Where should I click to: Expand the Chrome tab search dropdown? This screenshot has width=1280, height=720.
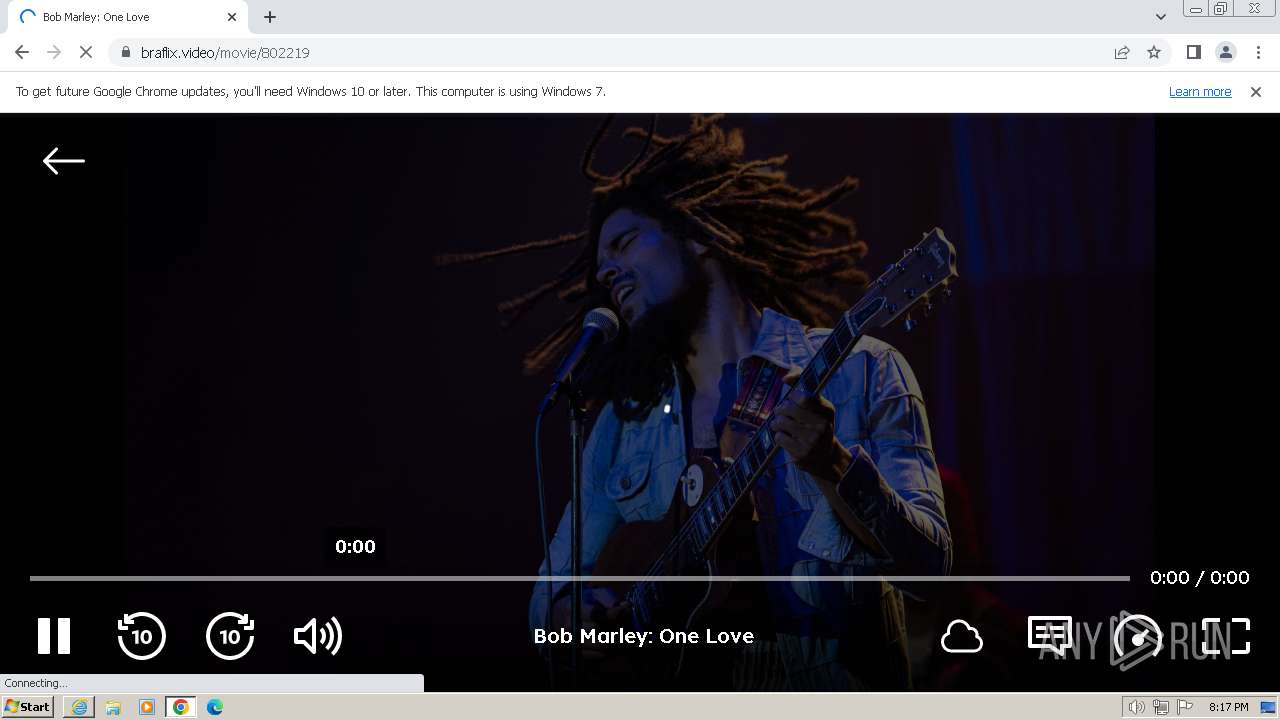pos(1160,17)
